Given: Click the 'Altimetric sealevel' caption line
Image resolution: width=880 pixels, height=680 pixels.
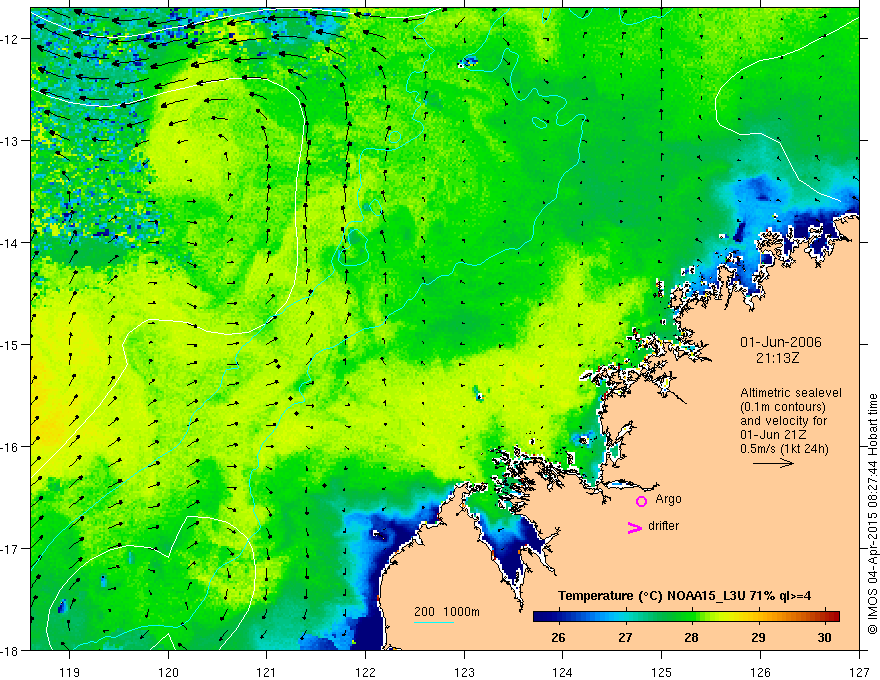Looking at the screenshot, I should coord(791,393).
